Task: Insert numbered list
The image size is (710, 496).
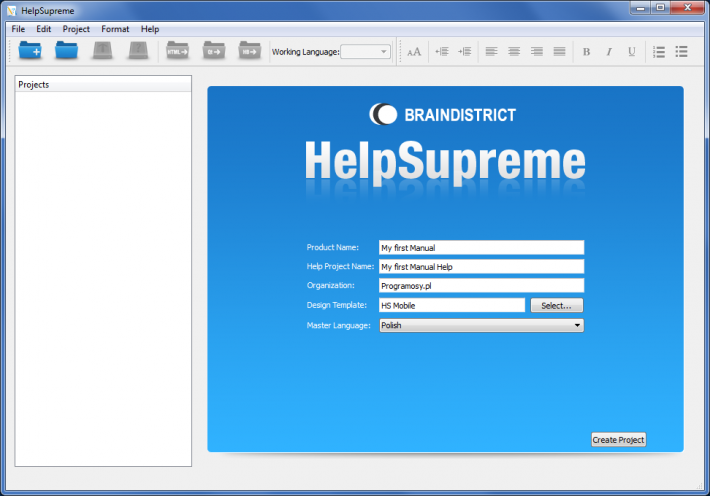Action: (659, 52)
